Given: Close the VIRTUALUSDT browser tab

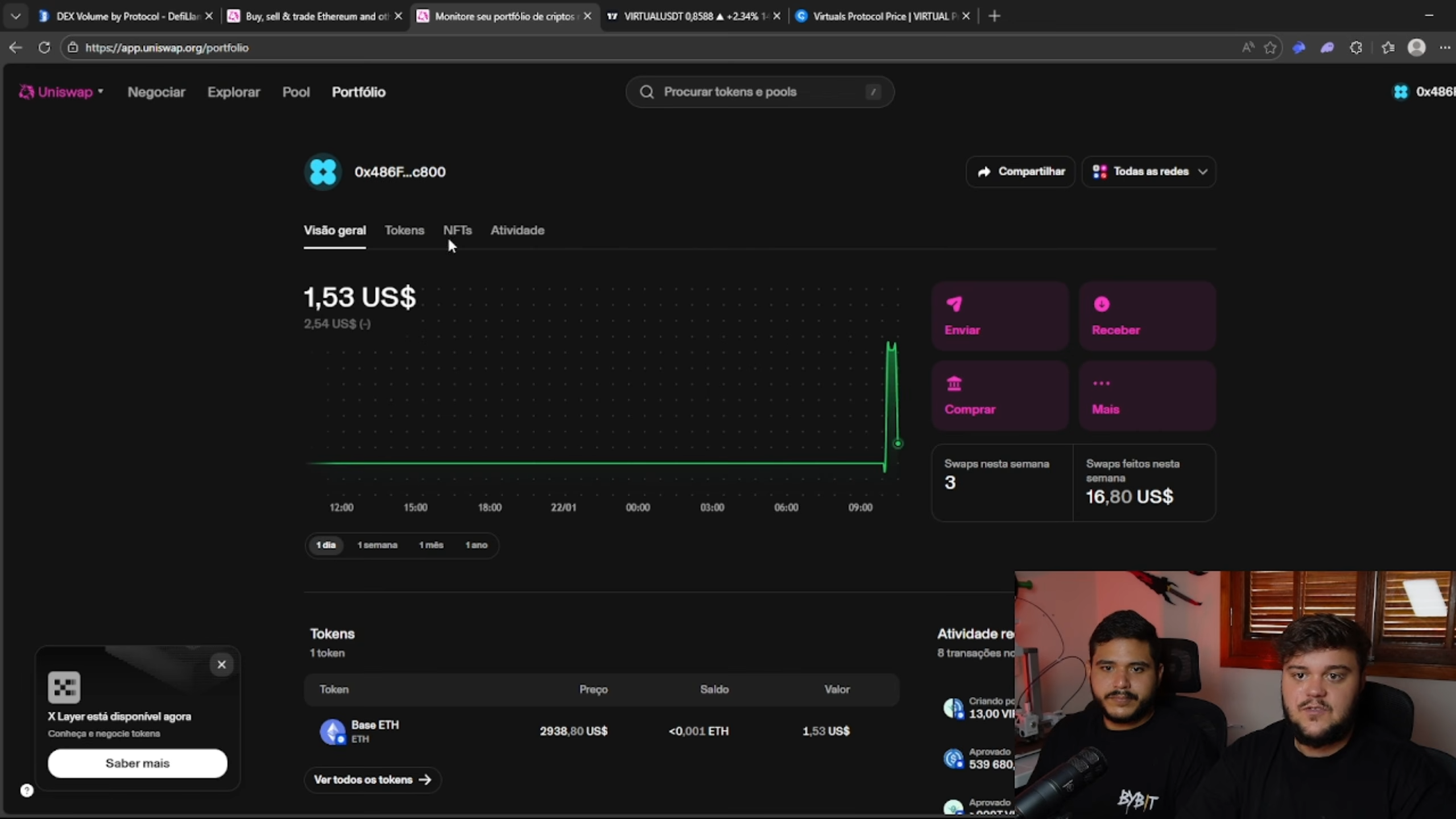Looking at the screenshot, I should click(x=776, y=16).
